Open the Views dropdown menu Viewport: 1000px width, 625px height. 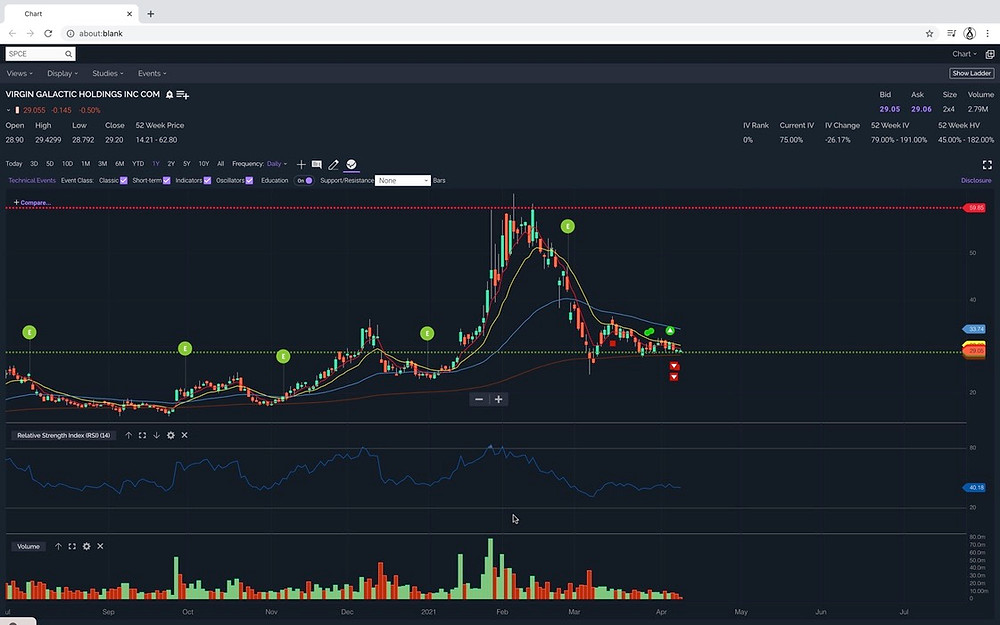19,73
